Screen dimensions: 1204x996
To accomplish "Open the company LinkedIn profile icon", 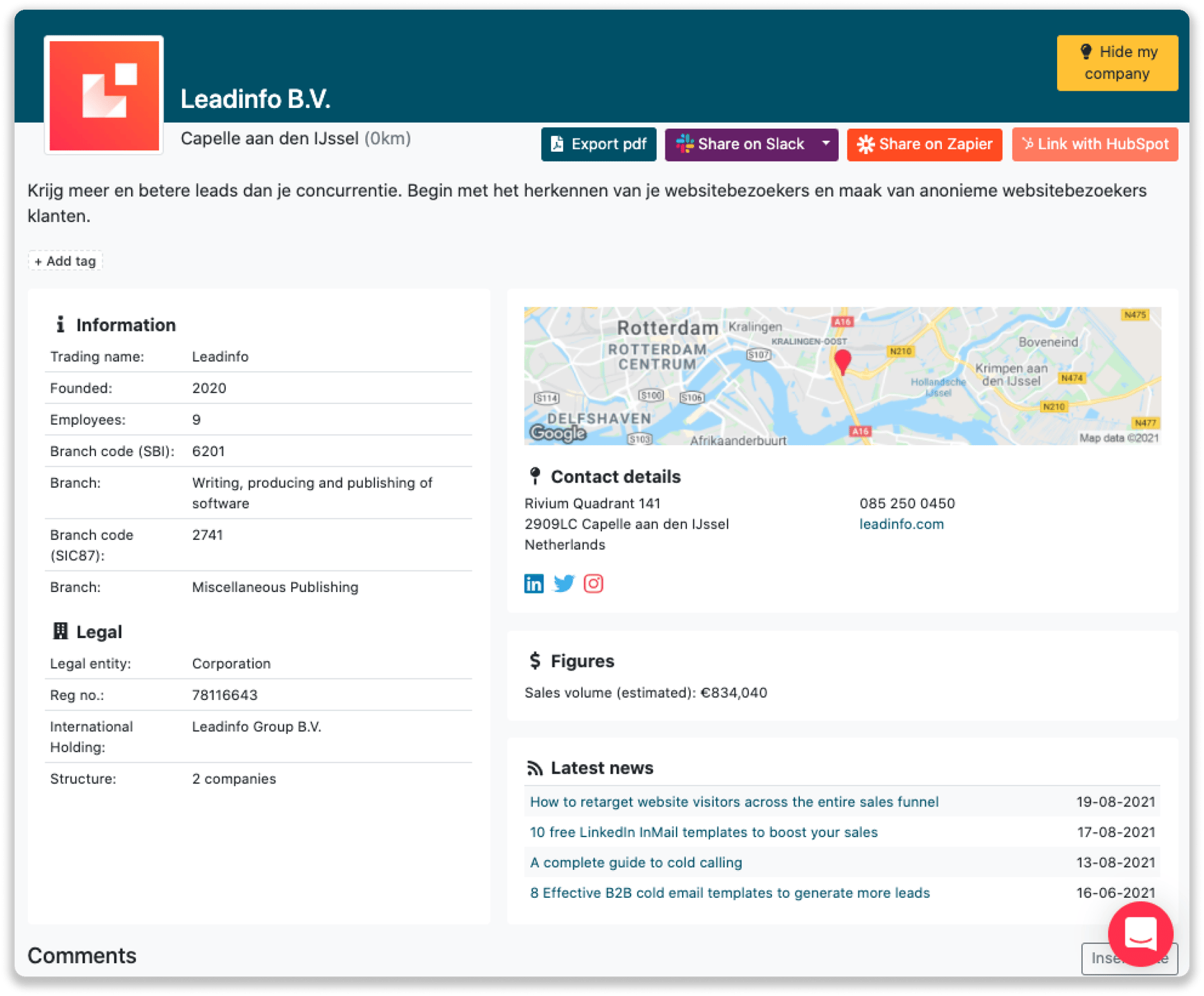I will 534,584.
